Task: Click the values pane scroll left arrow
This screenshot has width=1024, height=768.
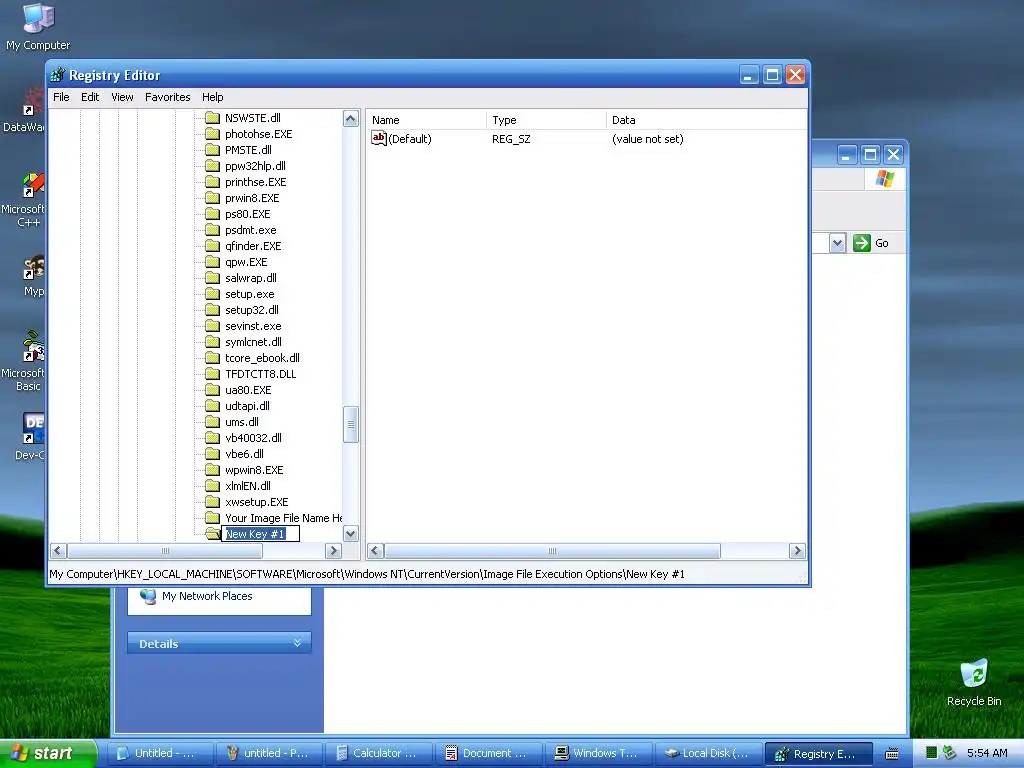Action: click(x=375, y=551)
